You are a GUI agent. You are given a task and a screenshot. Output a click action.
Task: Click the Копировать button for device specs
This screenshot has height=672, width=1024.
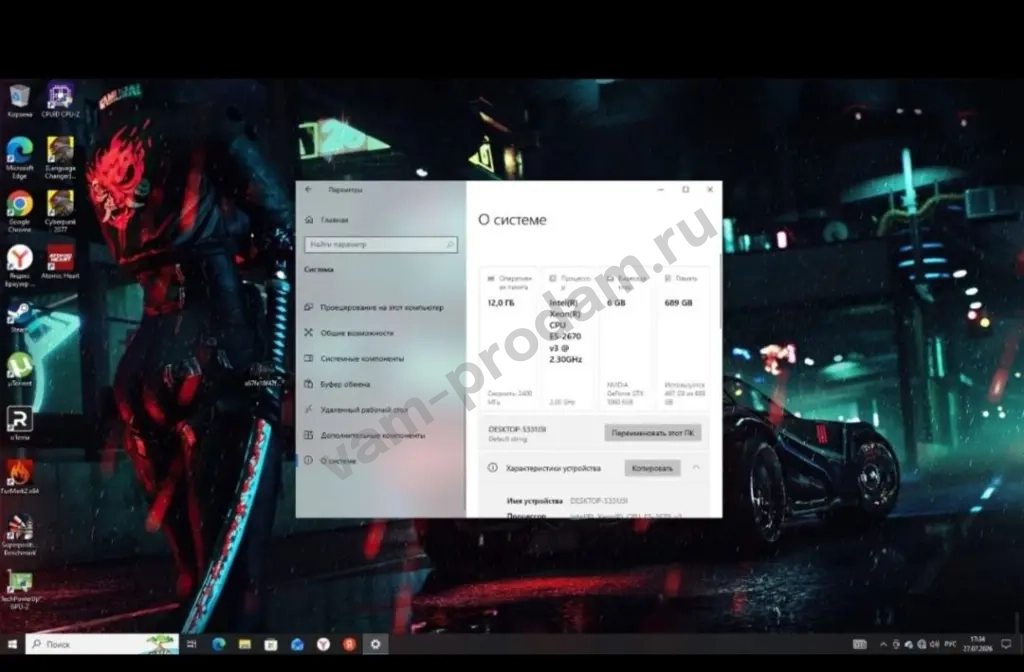click(652, 468)
